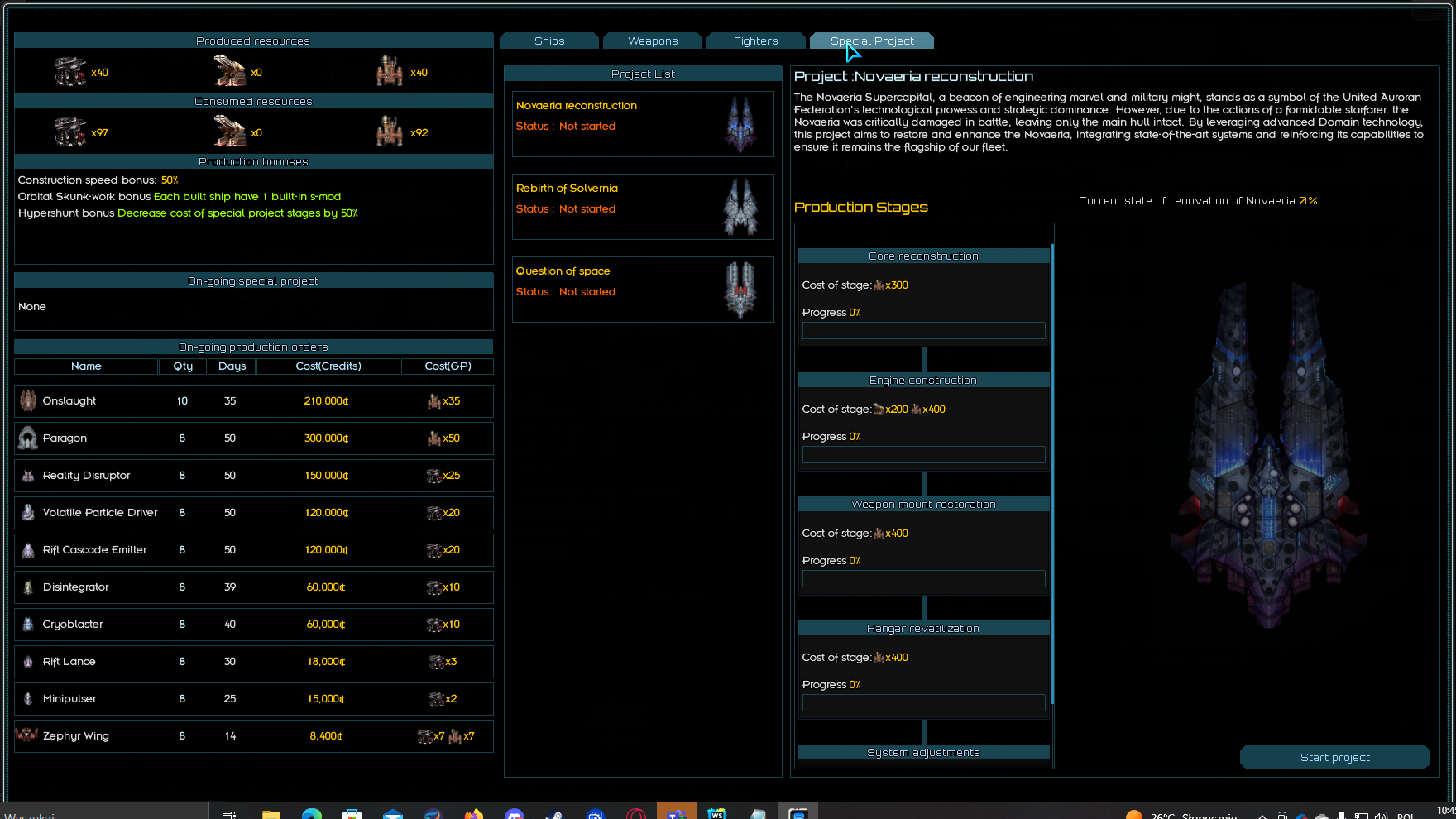
Task: Click the Start project button
Action: pyautogui.click(x=1334, y=757)
